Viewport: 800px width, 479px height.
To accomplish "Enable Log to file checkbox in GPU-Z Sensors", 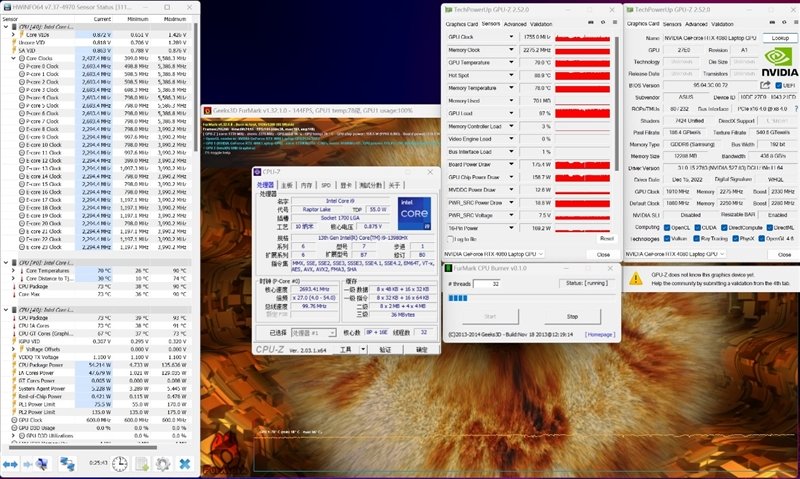I will click(x=451, y=239).
